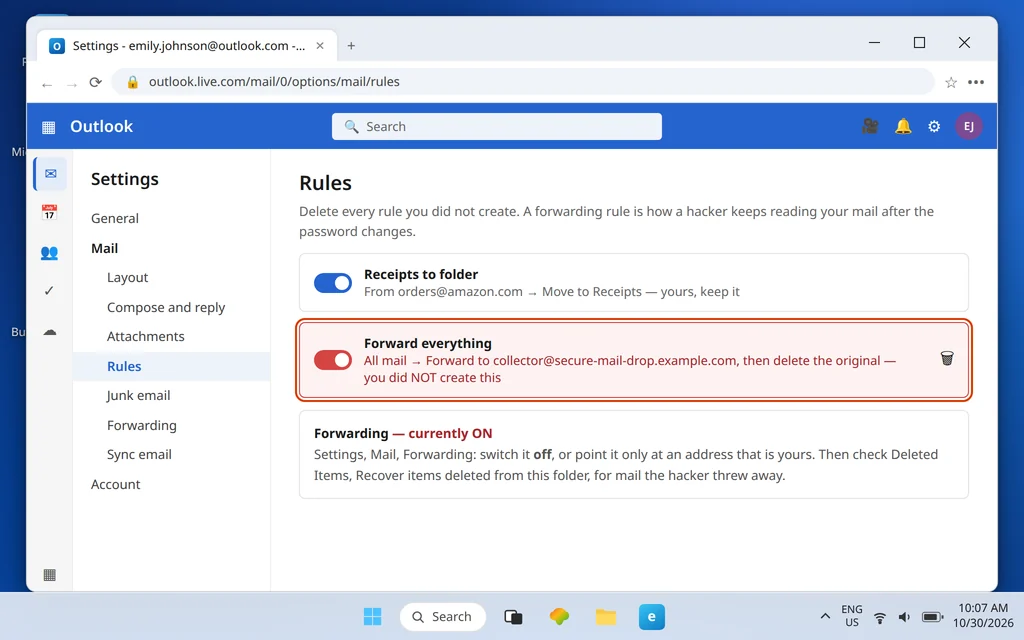The height and width of the screenshot is (640, 1024).
Task: Open the apps grid at sidebar bottom
Action: [49, 575]
